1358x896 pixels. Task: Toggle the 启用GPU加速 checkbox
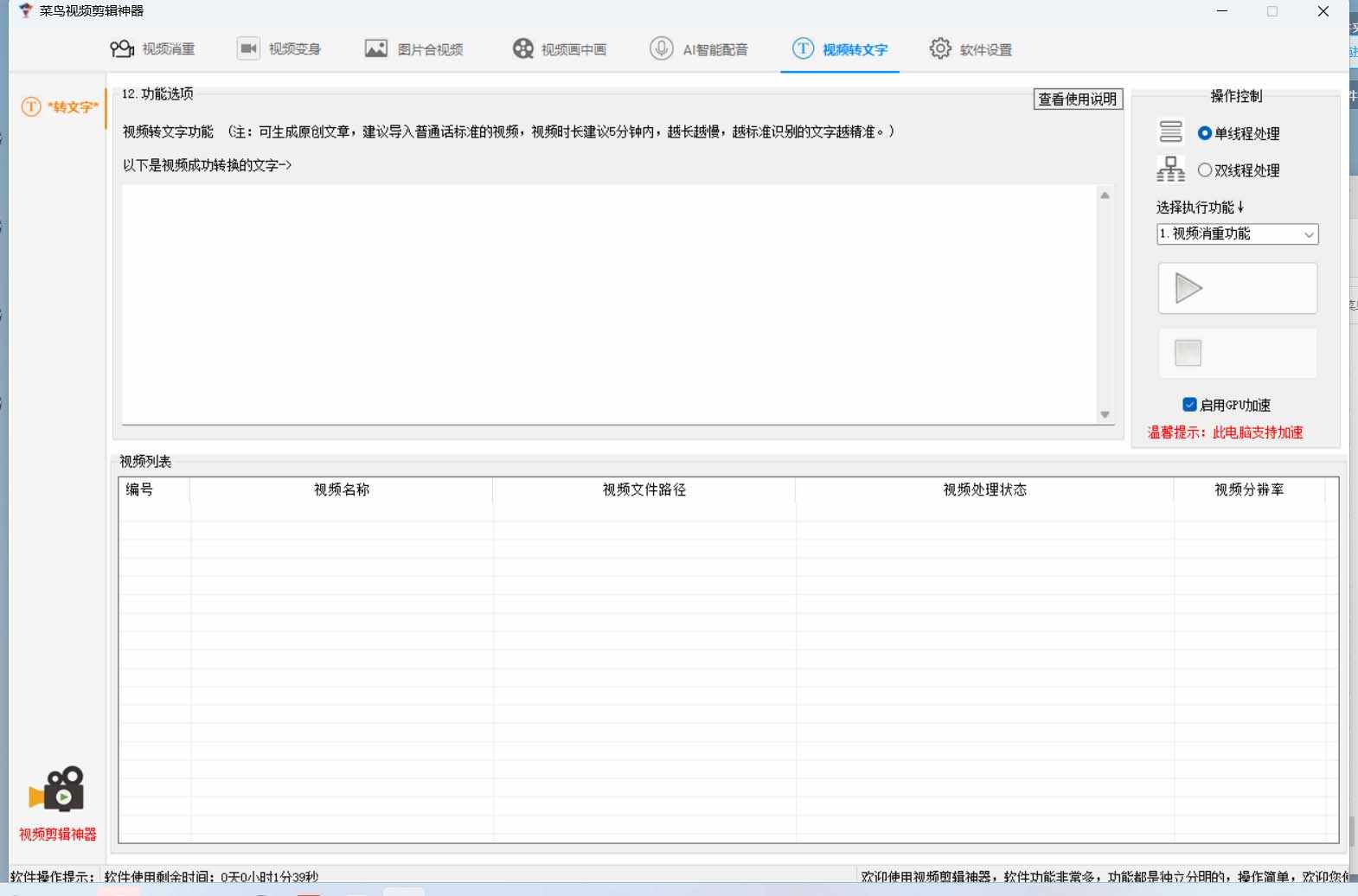pyautogui.click(x=1189, y=405)
